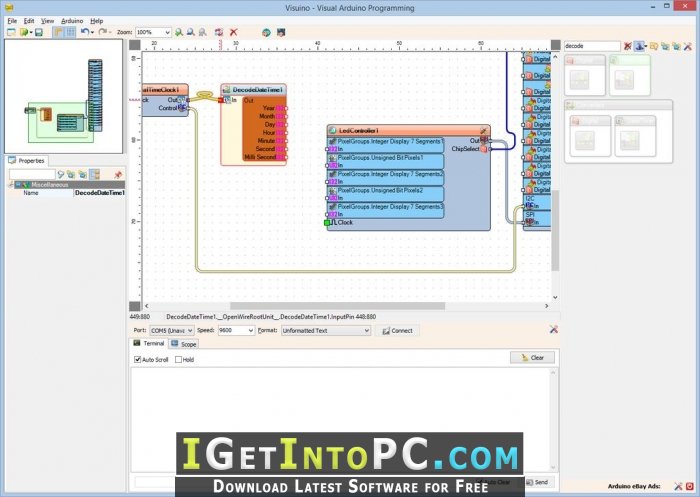This screenshot has width=700, height=497.
Task: Click the Save floppy disk icon
Action: pyautogui.click(x=39, y=32)
